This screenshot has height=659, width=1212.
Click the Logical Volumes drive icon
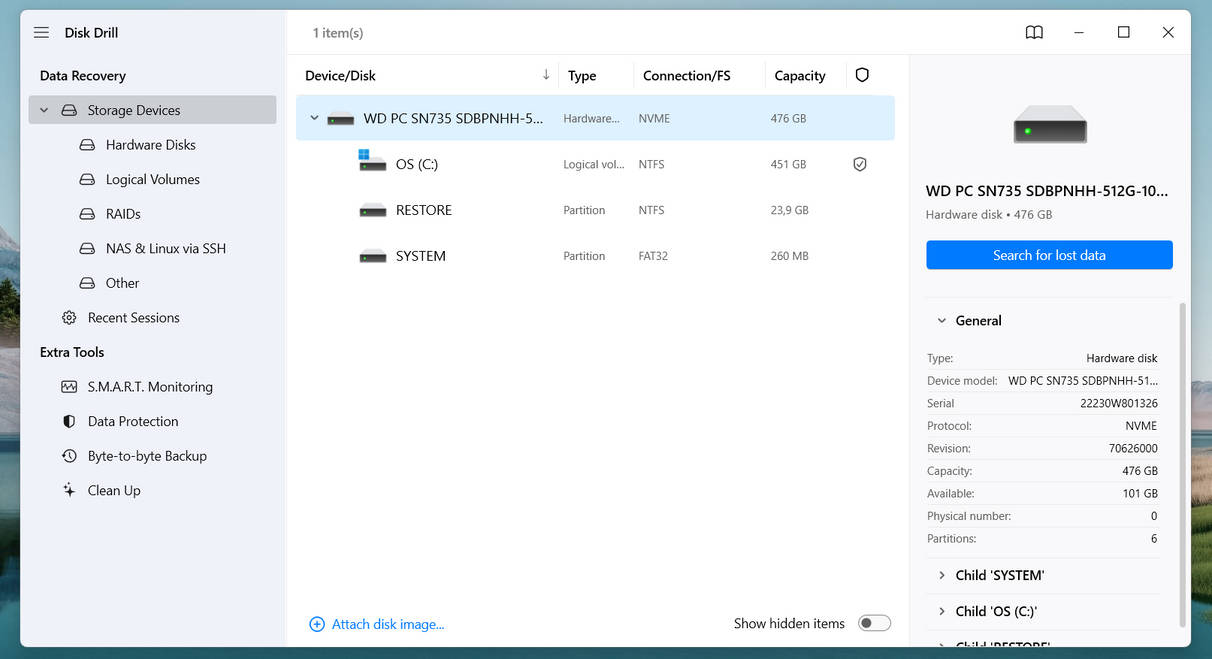pyautogui.click(x=87, y=180)
